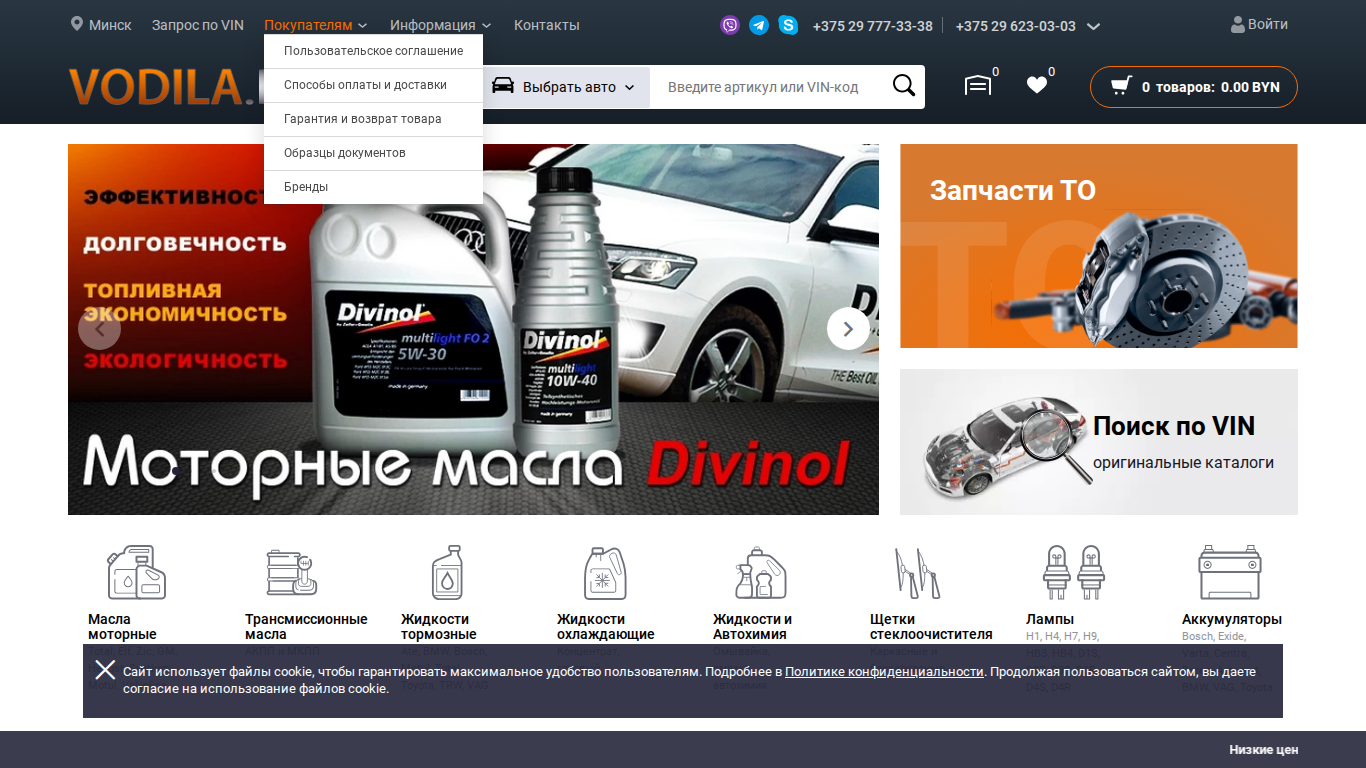Open Трансмиссионные масла category title
1366x768 pixels.
306,627
